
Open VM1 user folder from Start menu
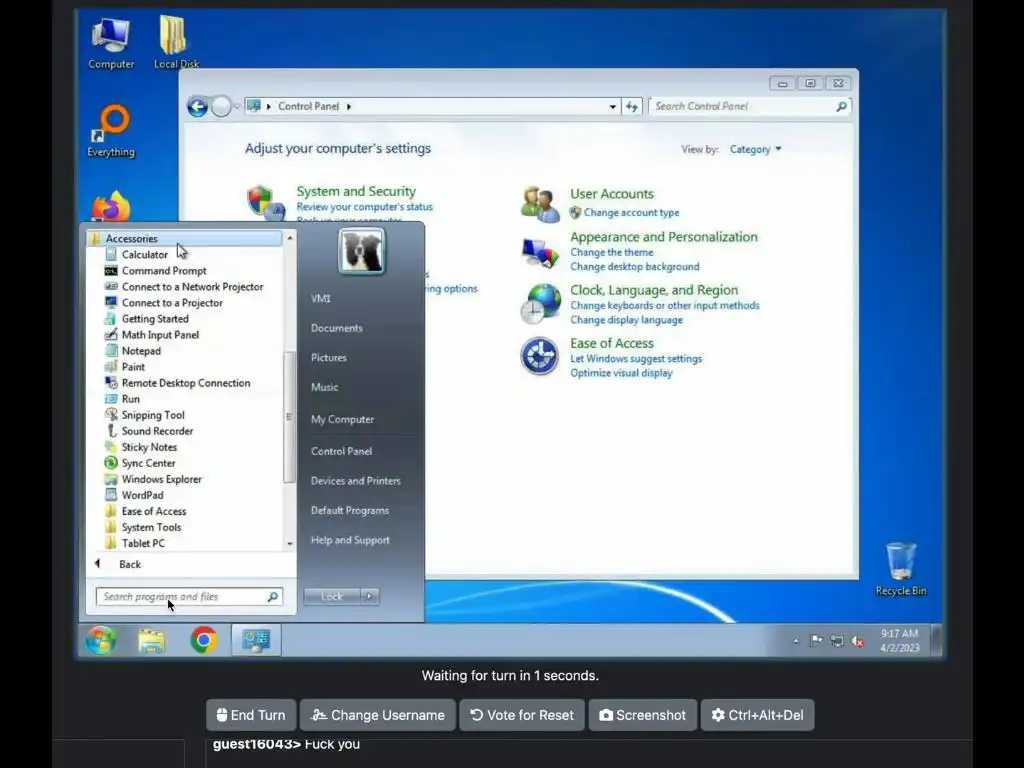(321, 298)
